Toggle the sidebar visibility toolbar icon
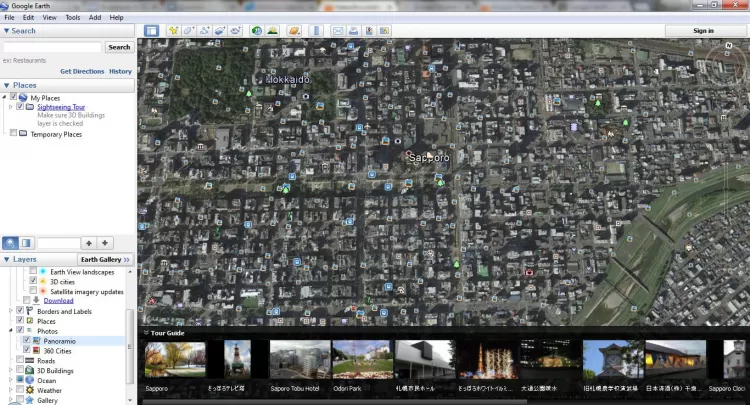750x405 pixels. pos(152,31)
